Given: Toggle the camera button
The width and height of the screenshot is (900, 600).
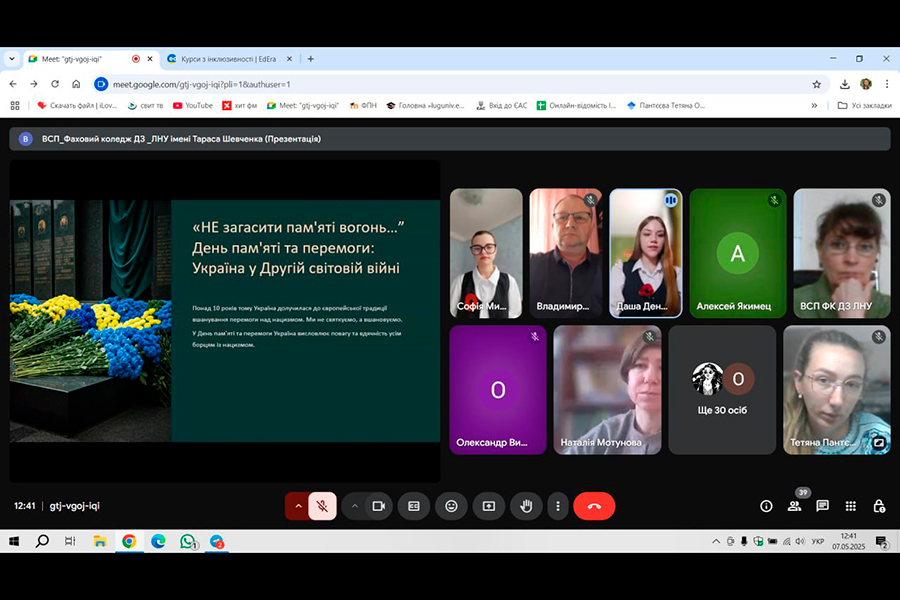Looking at the screenshot, I should (x=379, y=506).
